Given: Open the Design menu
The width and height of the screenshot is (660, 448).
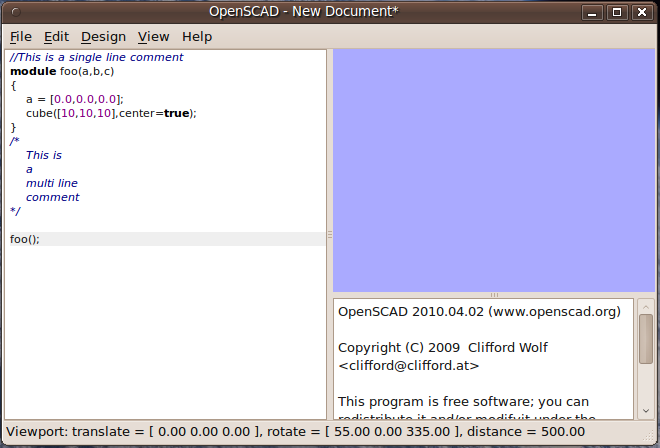Looking at the screenshot, I should 103,37.
